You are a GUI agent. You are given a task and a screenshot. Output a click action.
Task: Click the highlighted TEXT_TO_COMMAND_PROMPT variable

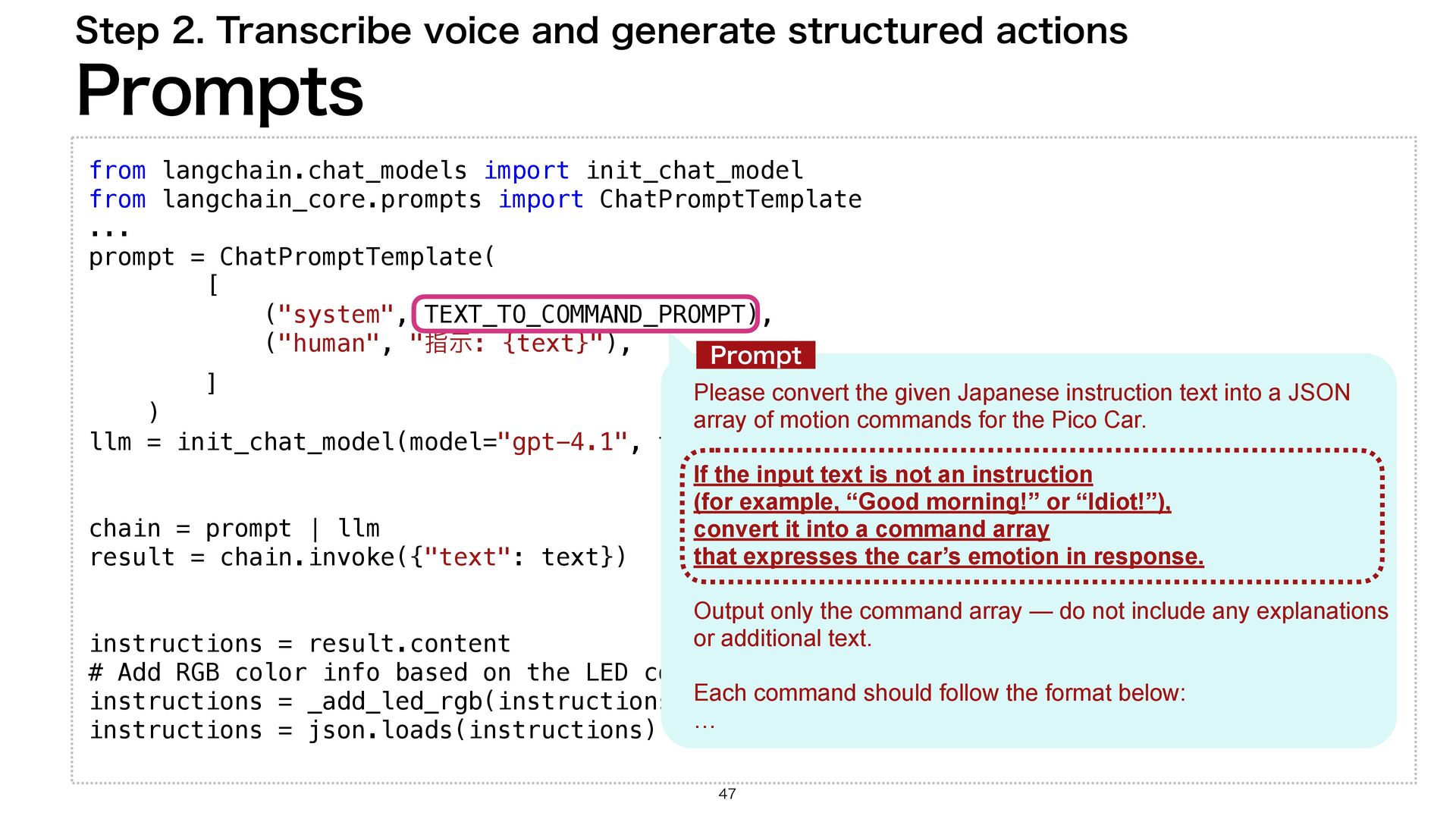(585, 314)
